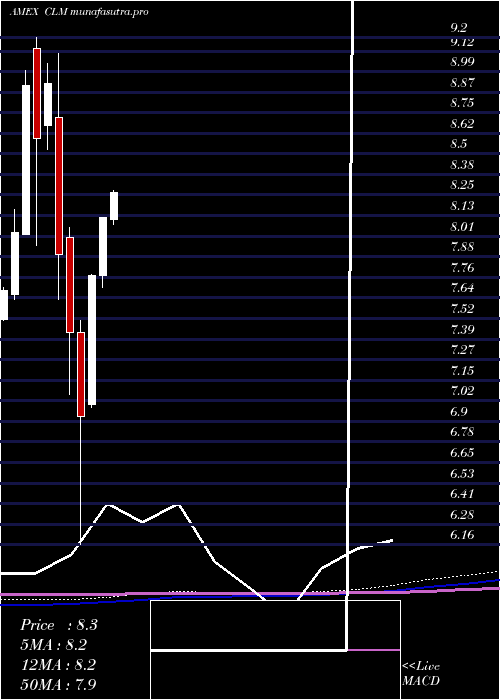Click the 8.5 price axis label
This screenshot has height=700, width=500.
pos(458,144)
